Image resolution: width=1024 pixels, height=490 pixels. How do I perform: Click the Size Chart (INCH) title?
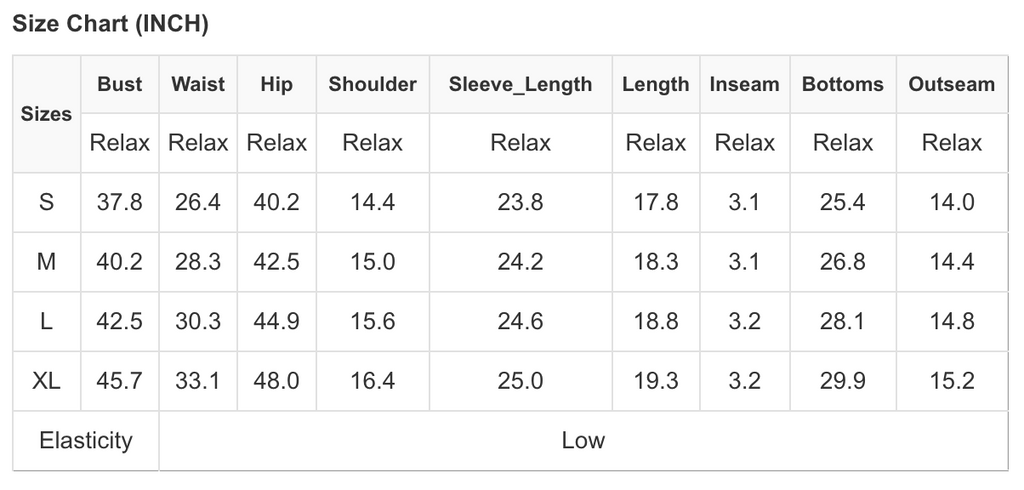[110, 25]
